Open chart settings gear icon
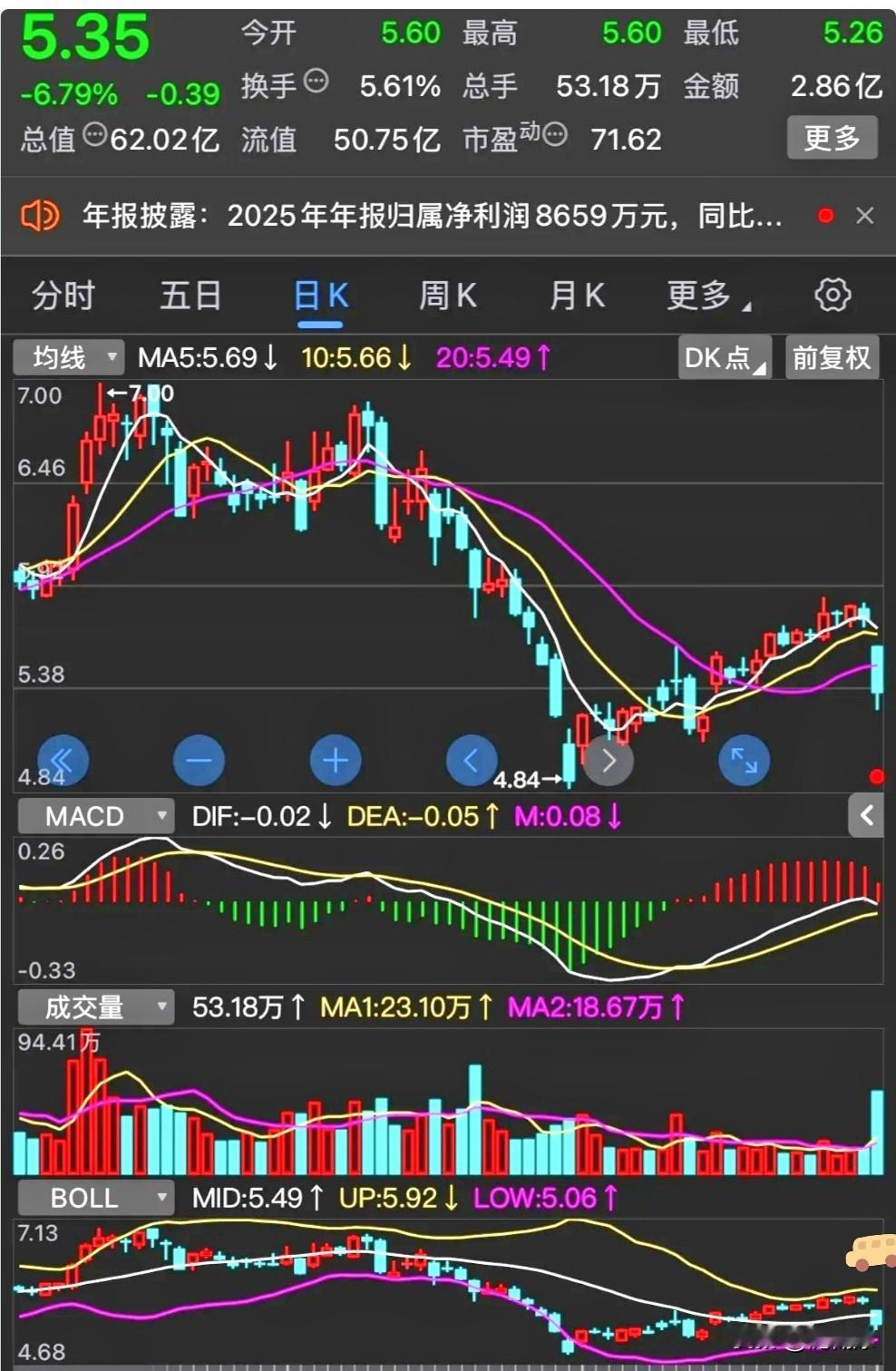896x1371 pixels. [x=833, y=295]
